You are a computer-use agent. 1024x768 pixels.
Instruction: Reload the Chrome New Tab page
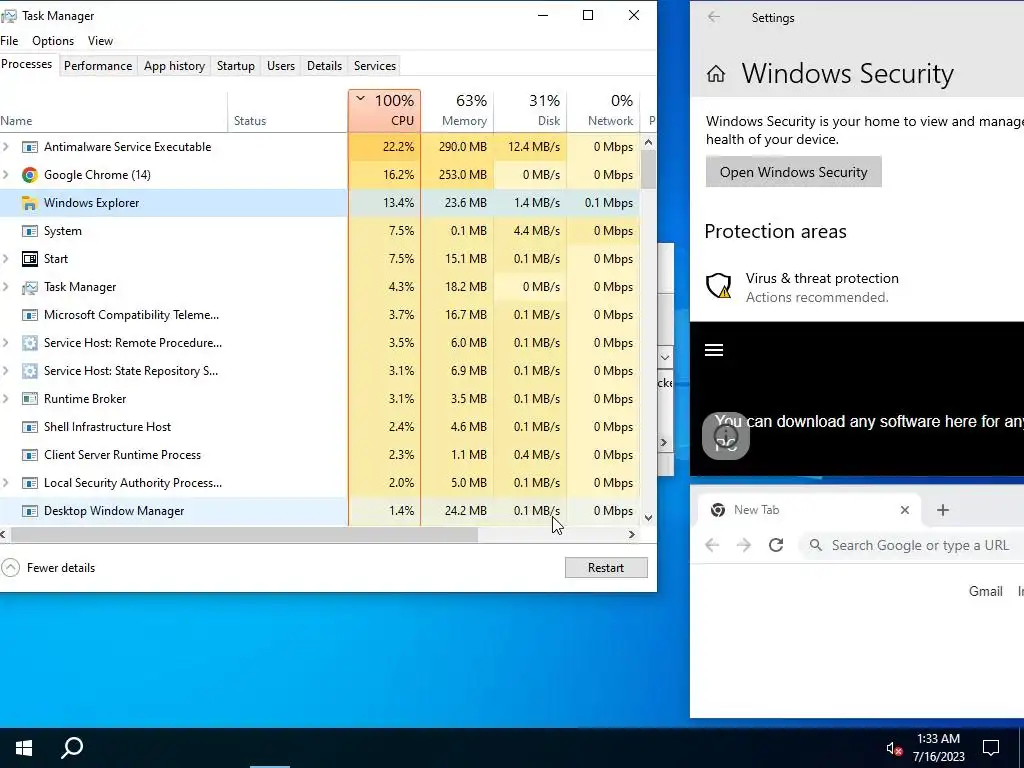776,545
